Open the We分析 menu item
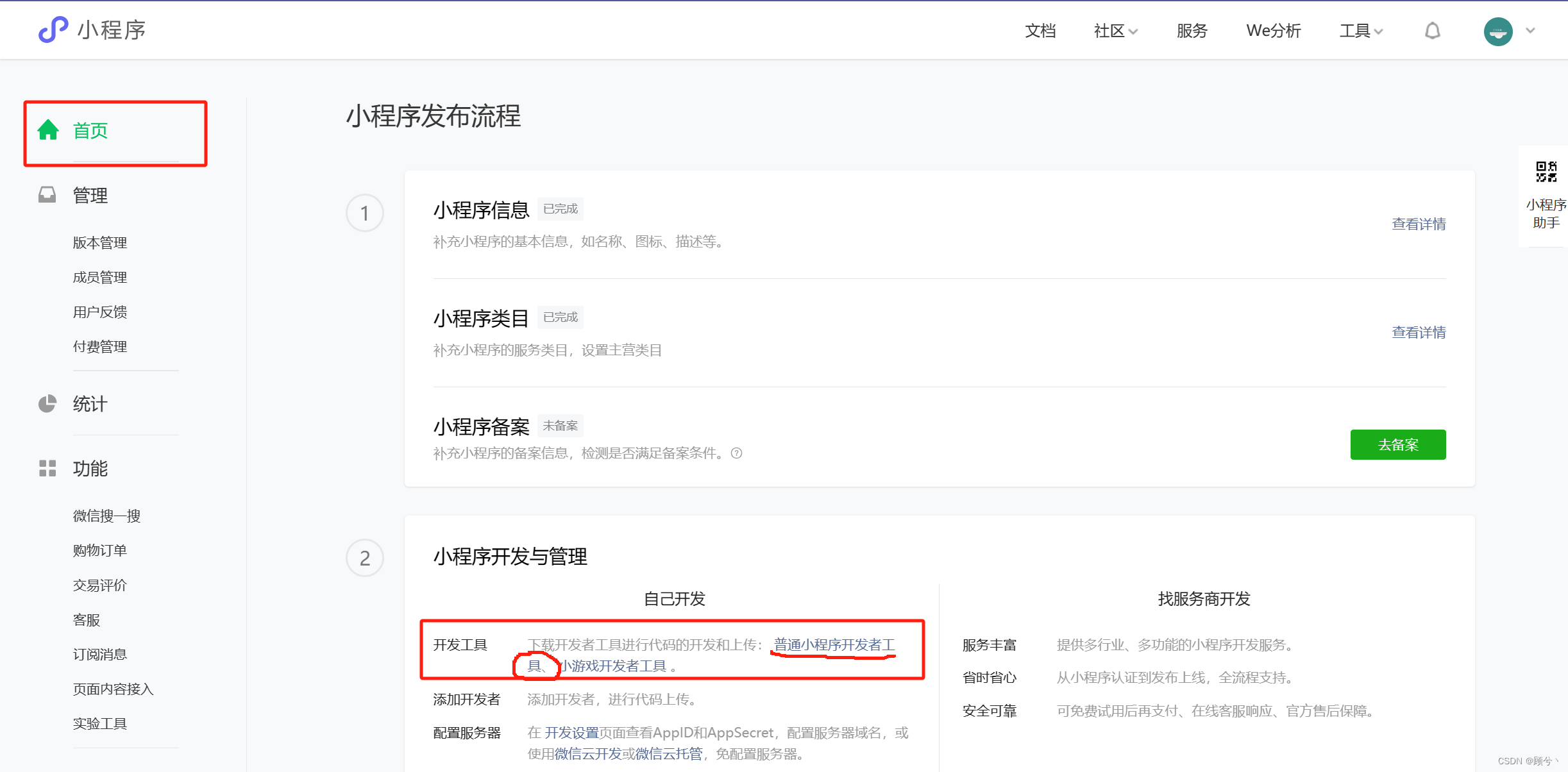This screenshot has height=772, width=1568. 1273,31
